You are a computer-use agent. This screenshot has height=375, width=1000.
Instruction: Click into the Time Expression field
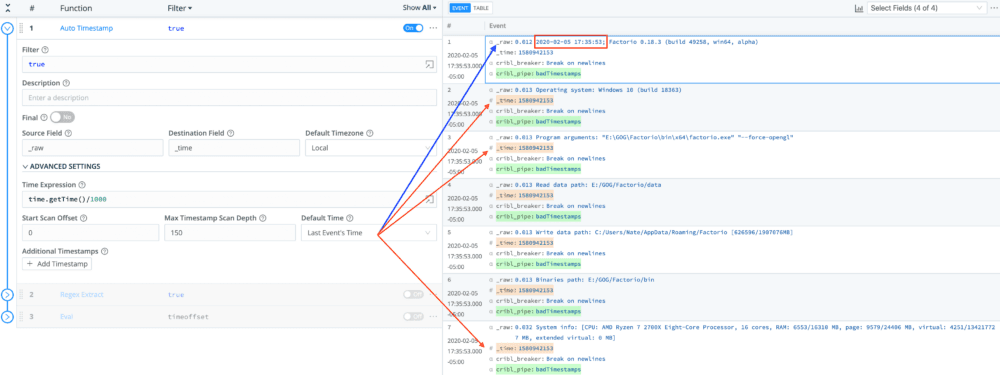(223, 200)
